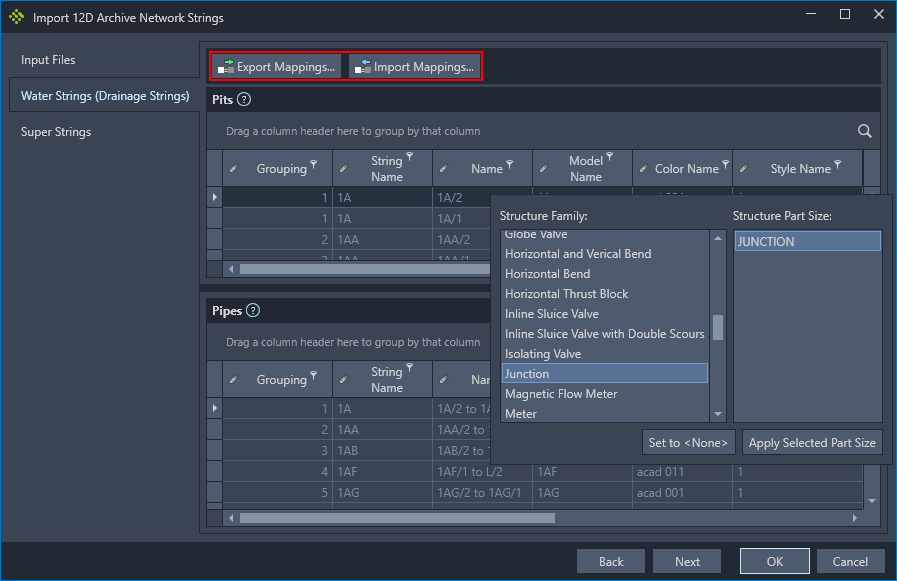Click the 1AF/1 to L/2 pipe name cell
This screenshot has width=897, height=581.
(482, 472)
